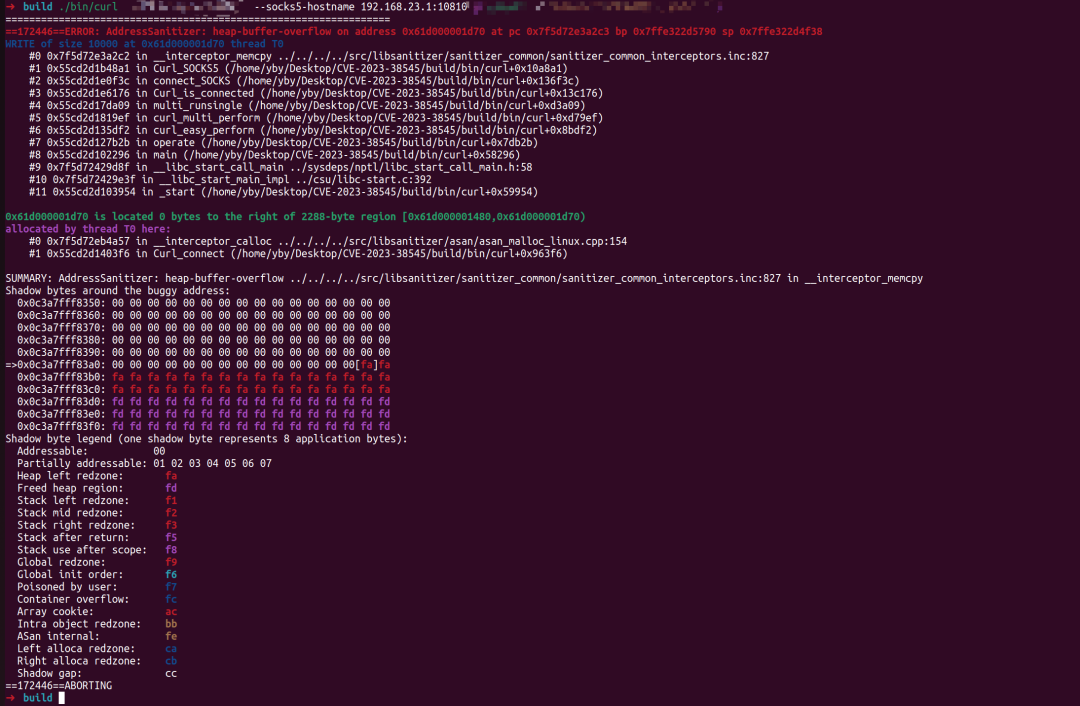
Task: Click the 'Stack mid redzone: f2' legend entry
Action: pos(96,513)
